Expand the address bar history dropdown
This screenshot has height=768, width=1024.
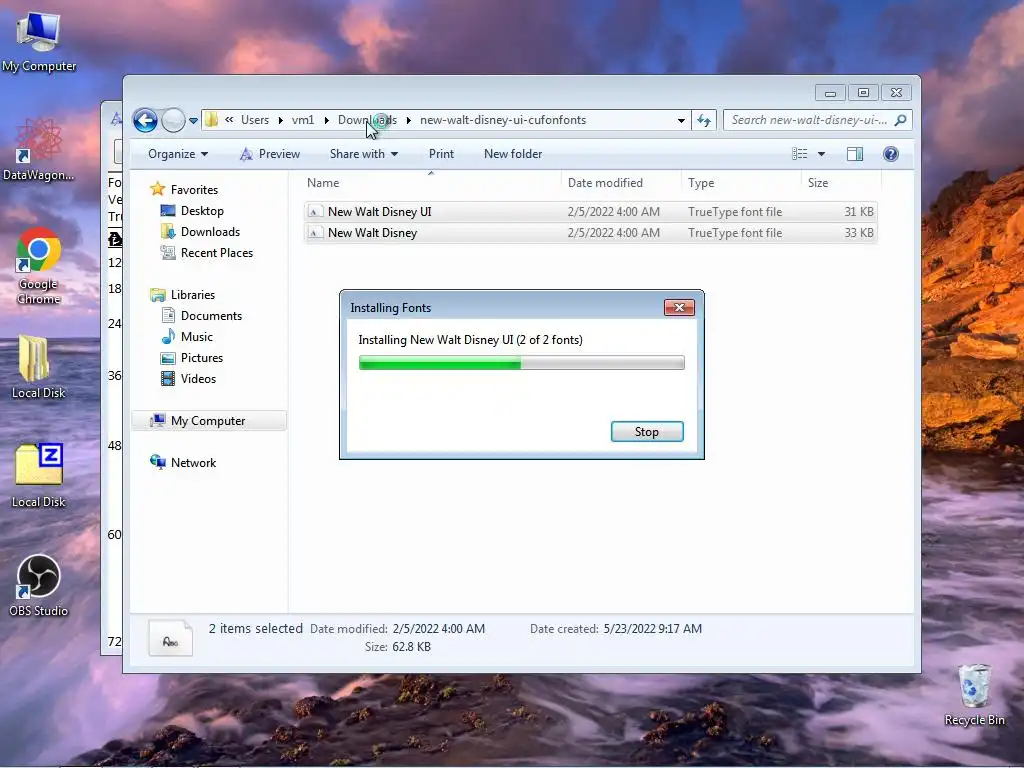coord(681,120)
